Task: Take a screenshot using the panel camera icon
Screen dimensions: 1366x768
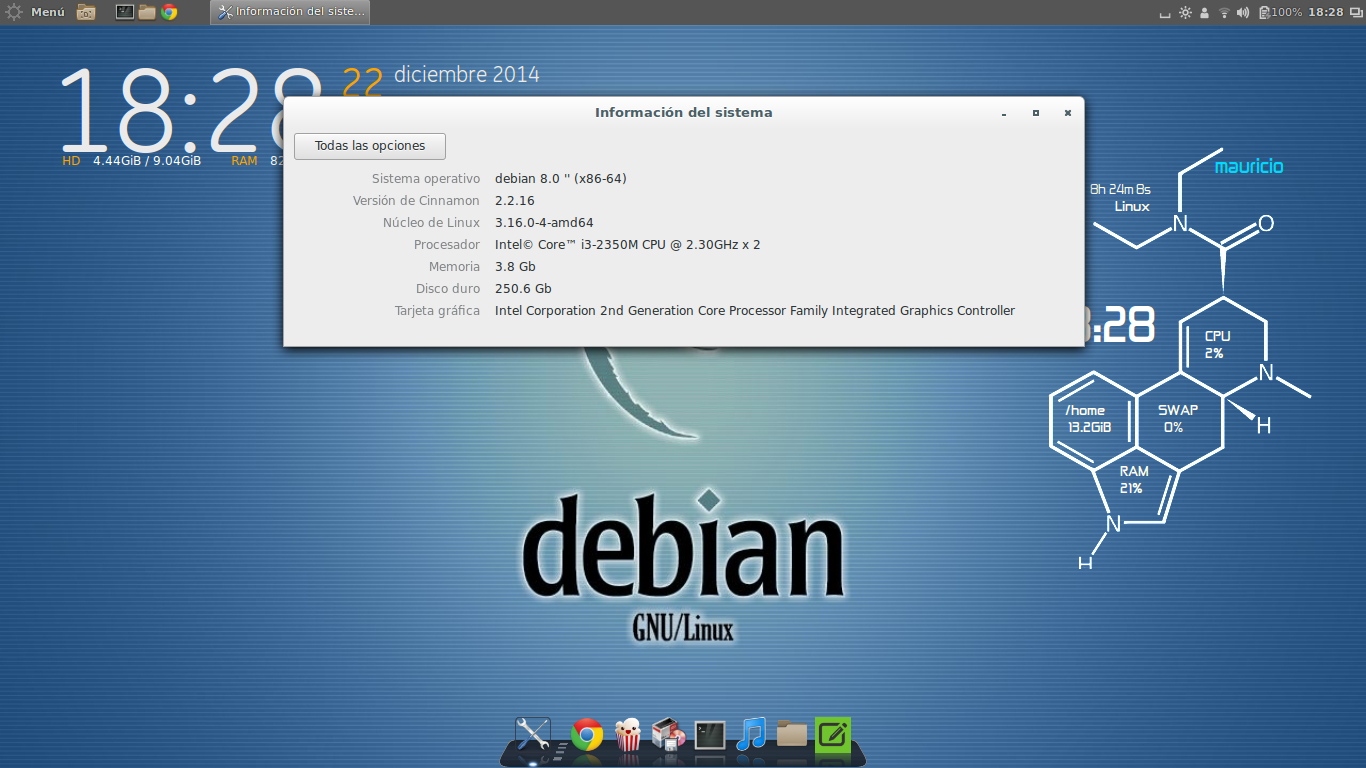Action: pos(85,13)
